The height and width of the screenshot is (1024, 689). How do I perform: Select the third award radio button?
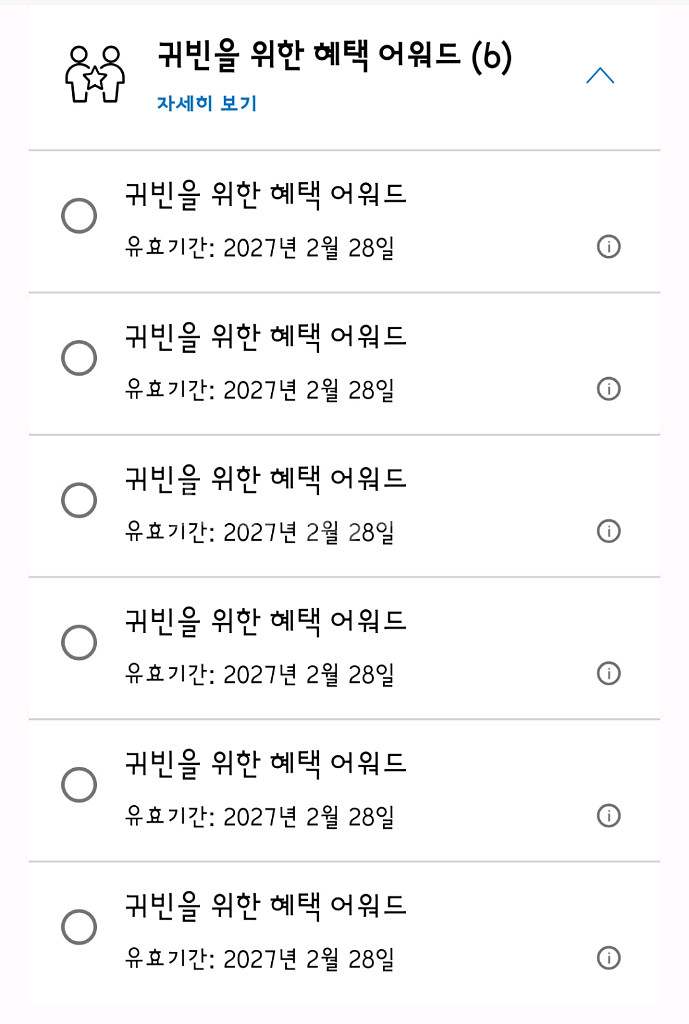coord(79,500)
